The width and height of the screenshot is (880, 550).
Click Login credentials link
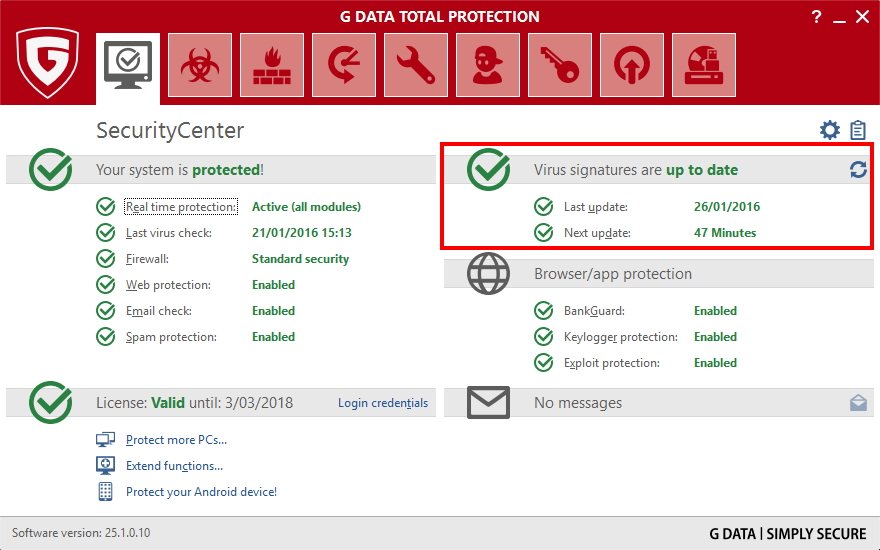tap(383, 403)
